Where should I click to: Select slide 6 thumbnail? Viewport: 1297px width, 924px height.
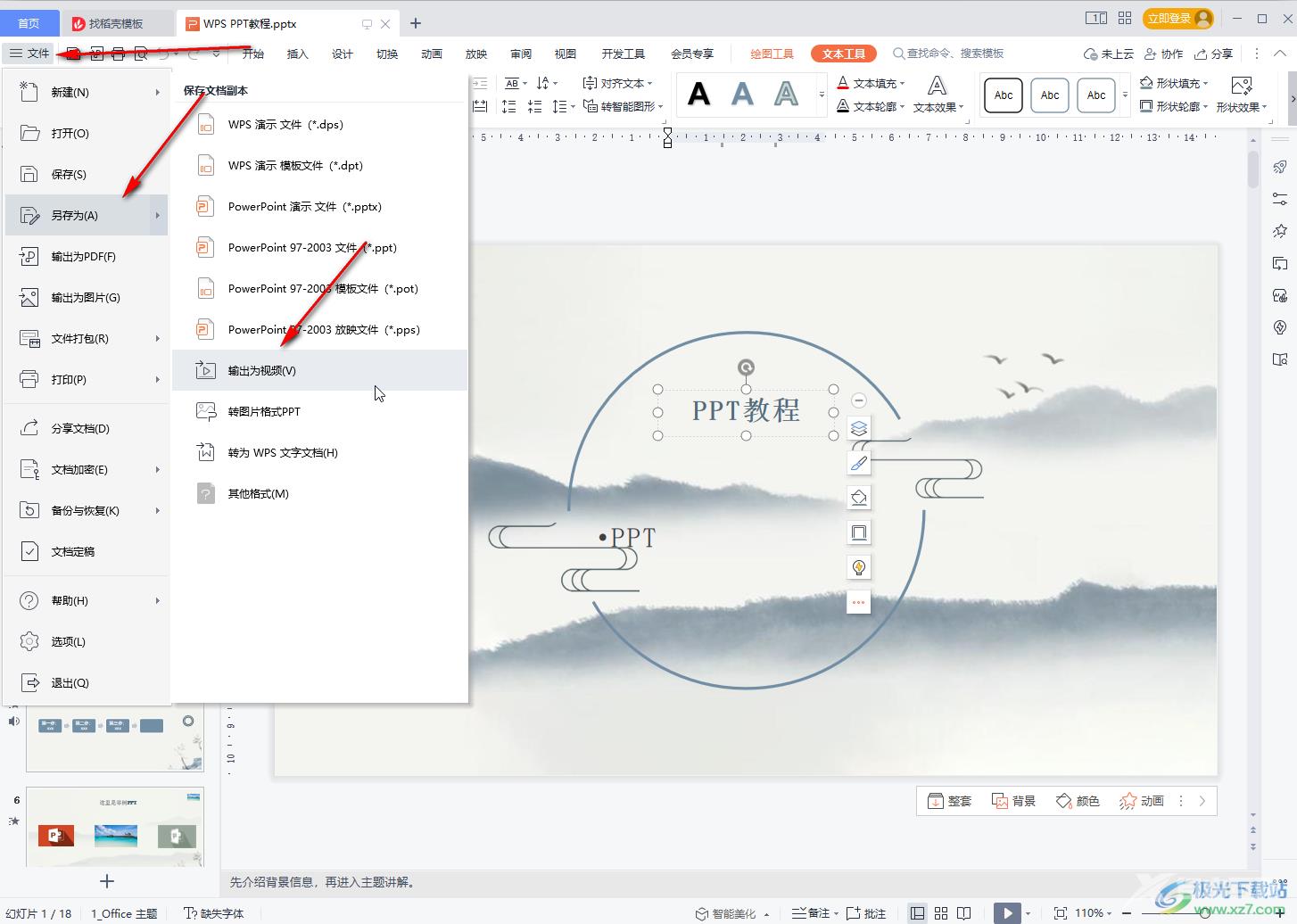[115, 826]
